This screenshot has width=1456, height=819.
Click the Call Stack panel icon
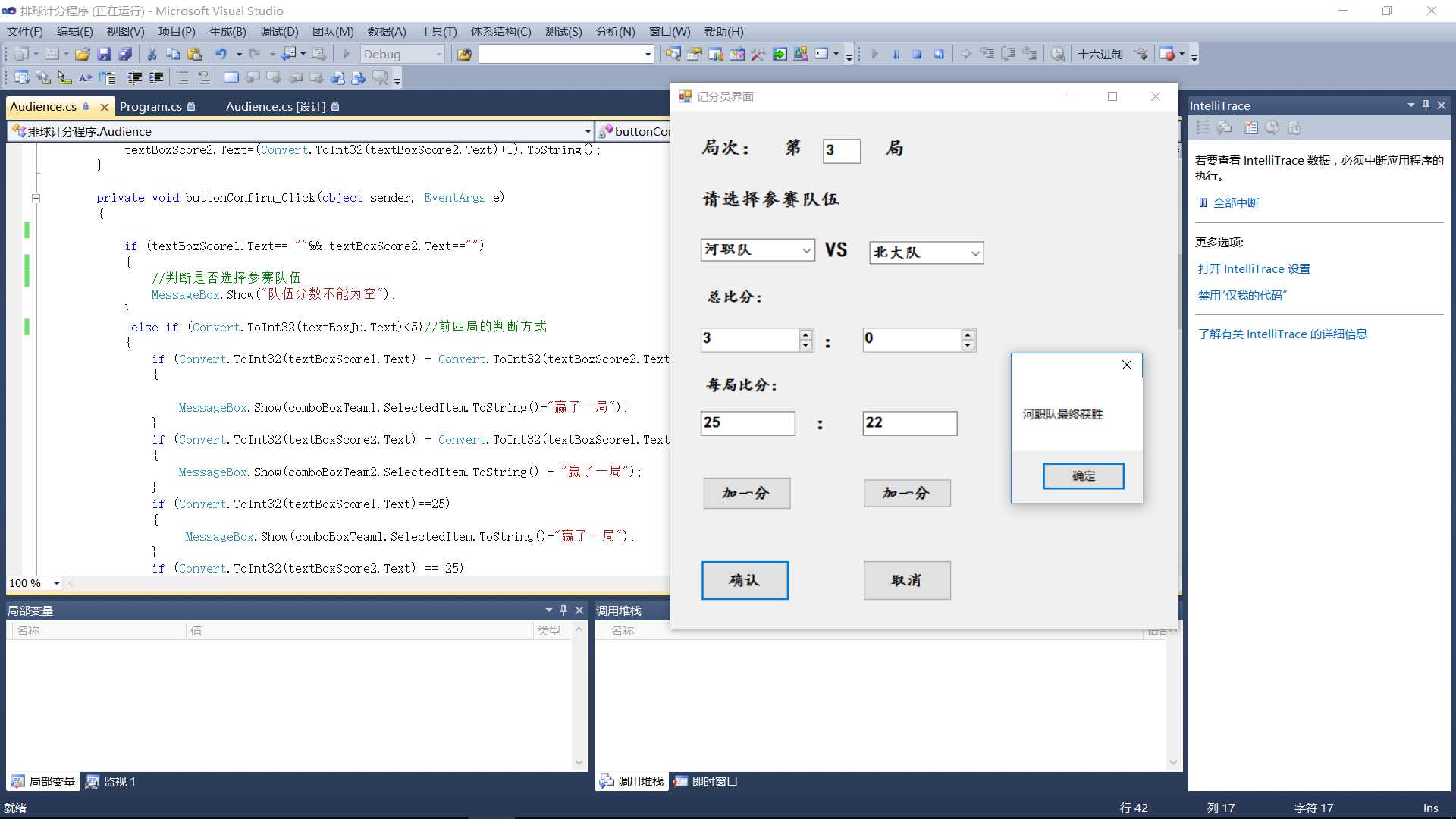606,782
